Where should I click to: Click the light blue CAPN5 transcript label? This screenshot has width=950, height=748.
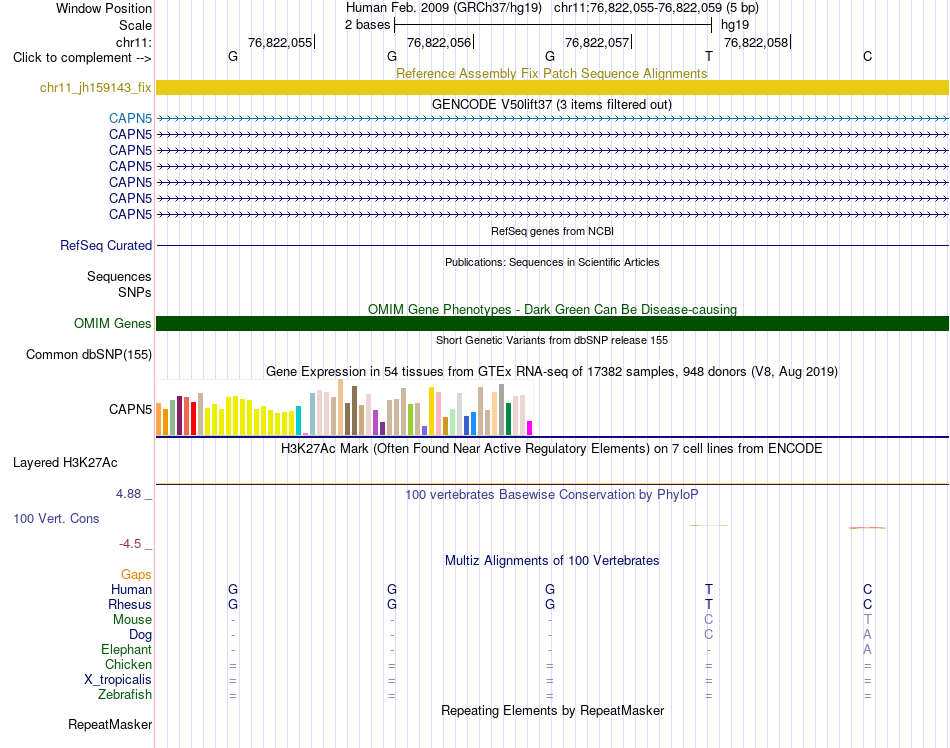pos(130,118)
